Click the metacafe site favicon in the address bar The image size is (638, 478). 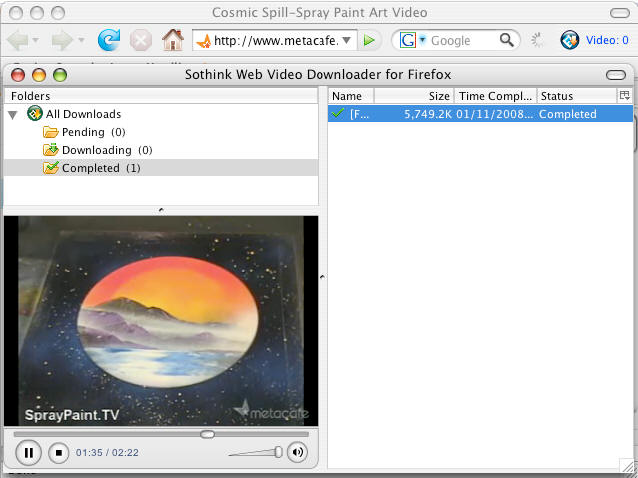(203, 41)
